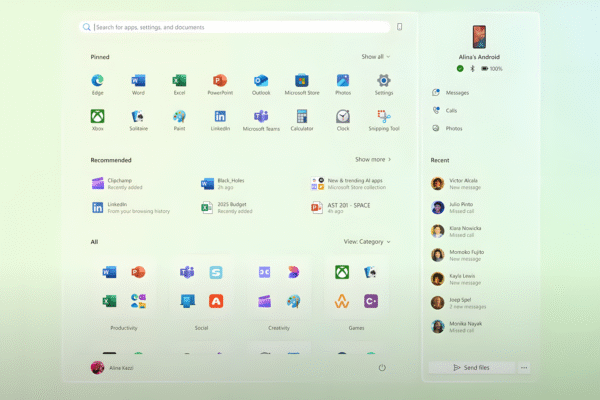
Task: Open the Alina Kazzi user account
Action: 112,368
